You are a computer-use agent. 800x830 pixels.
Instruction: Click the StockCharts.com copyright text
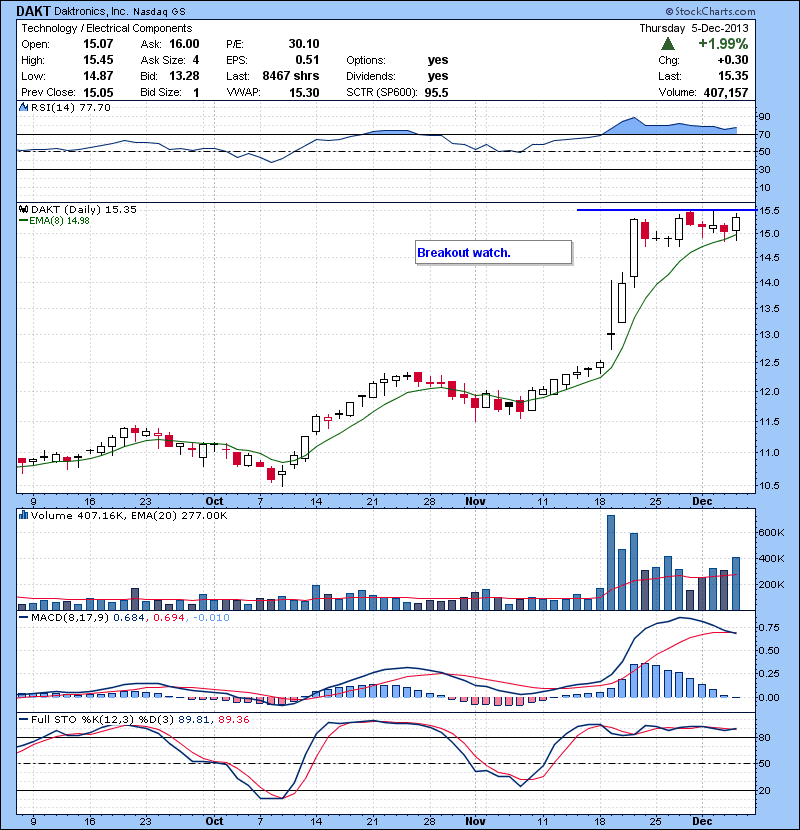point(711,11)
